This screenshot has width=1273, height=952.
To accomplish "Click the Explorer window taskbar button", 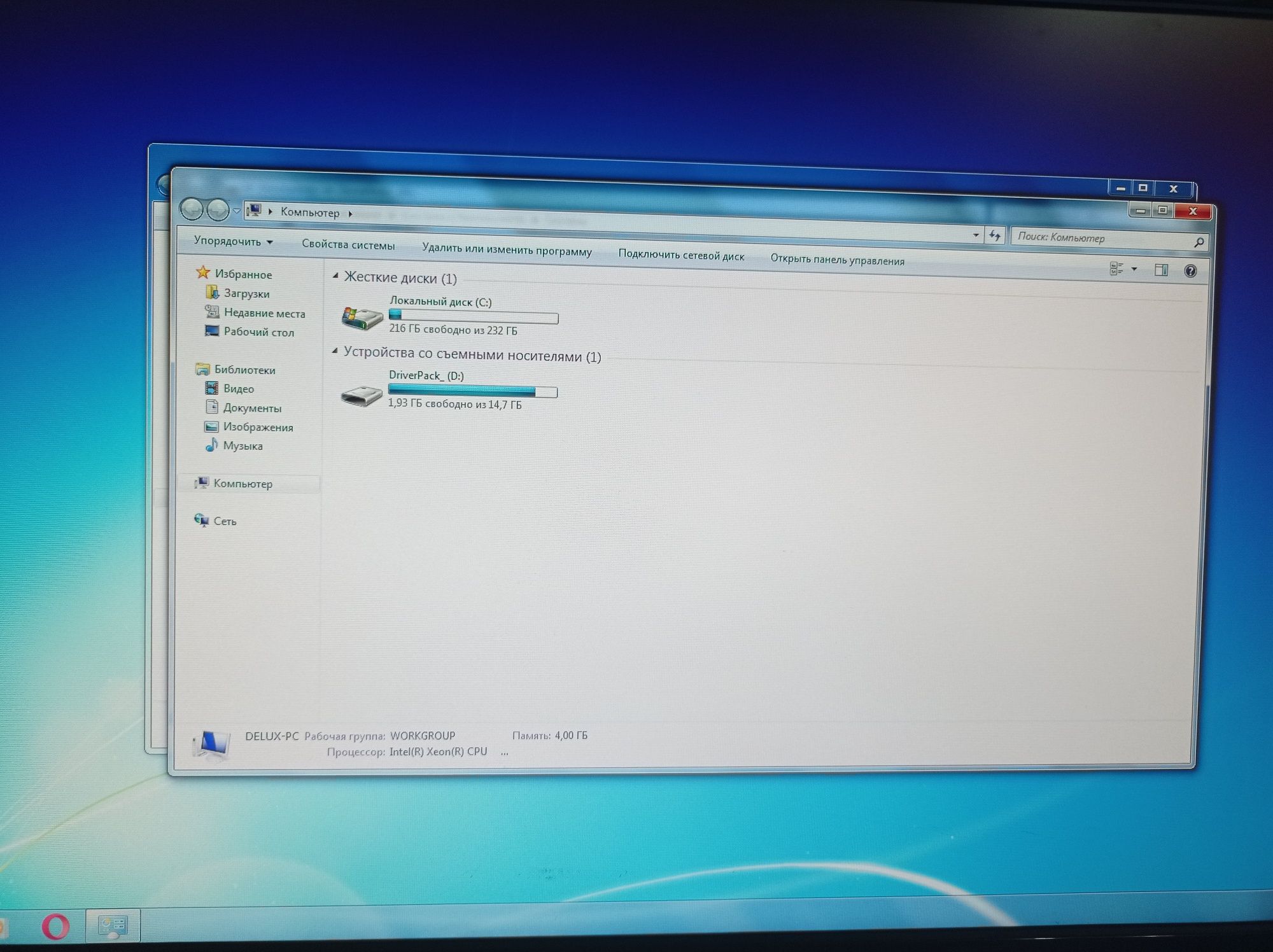I will (113, 926).
